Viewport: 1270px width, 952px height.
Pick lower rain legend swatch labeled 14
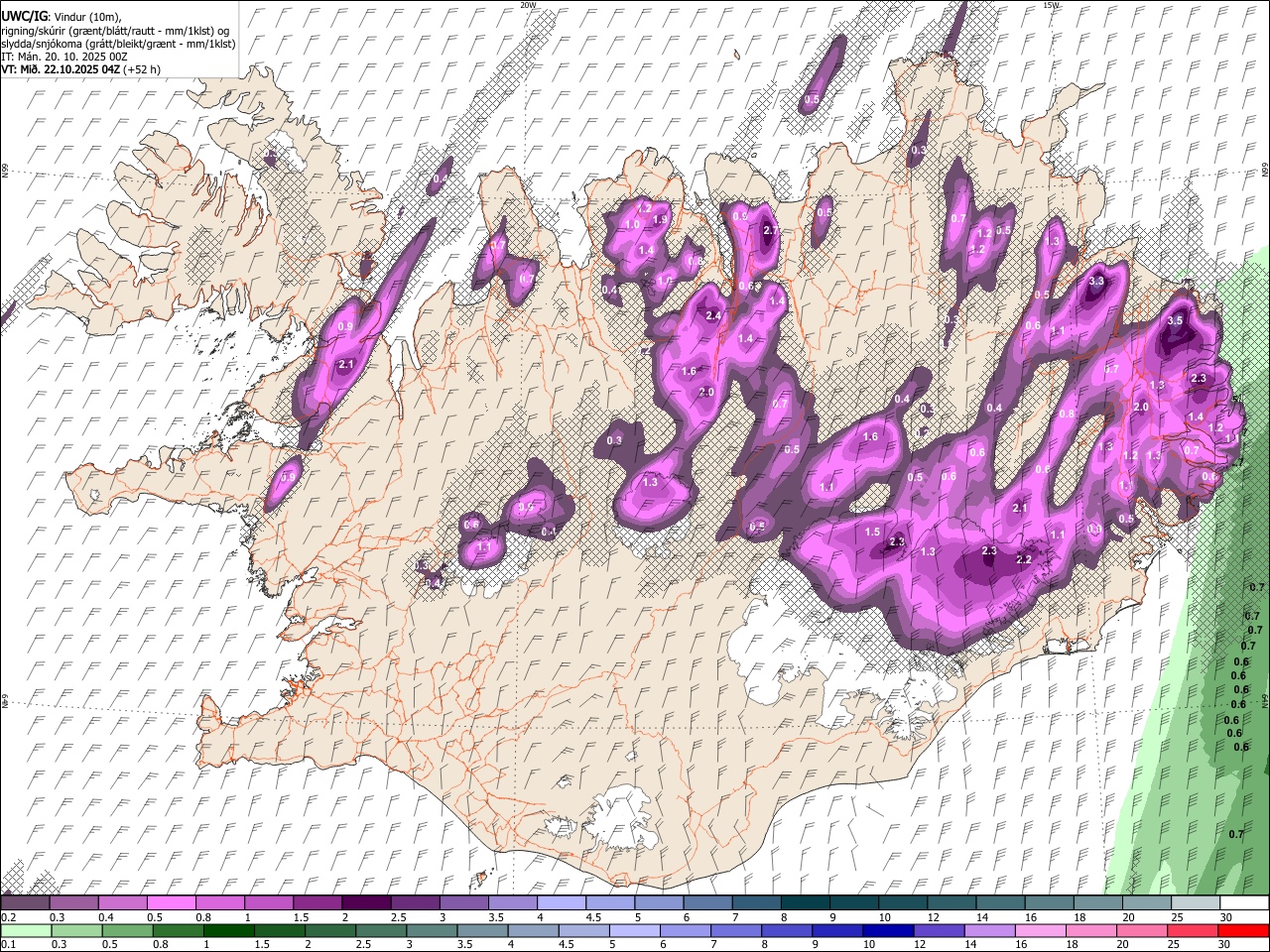point(990,930)
